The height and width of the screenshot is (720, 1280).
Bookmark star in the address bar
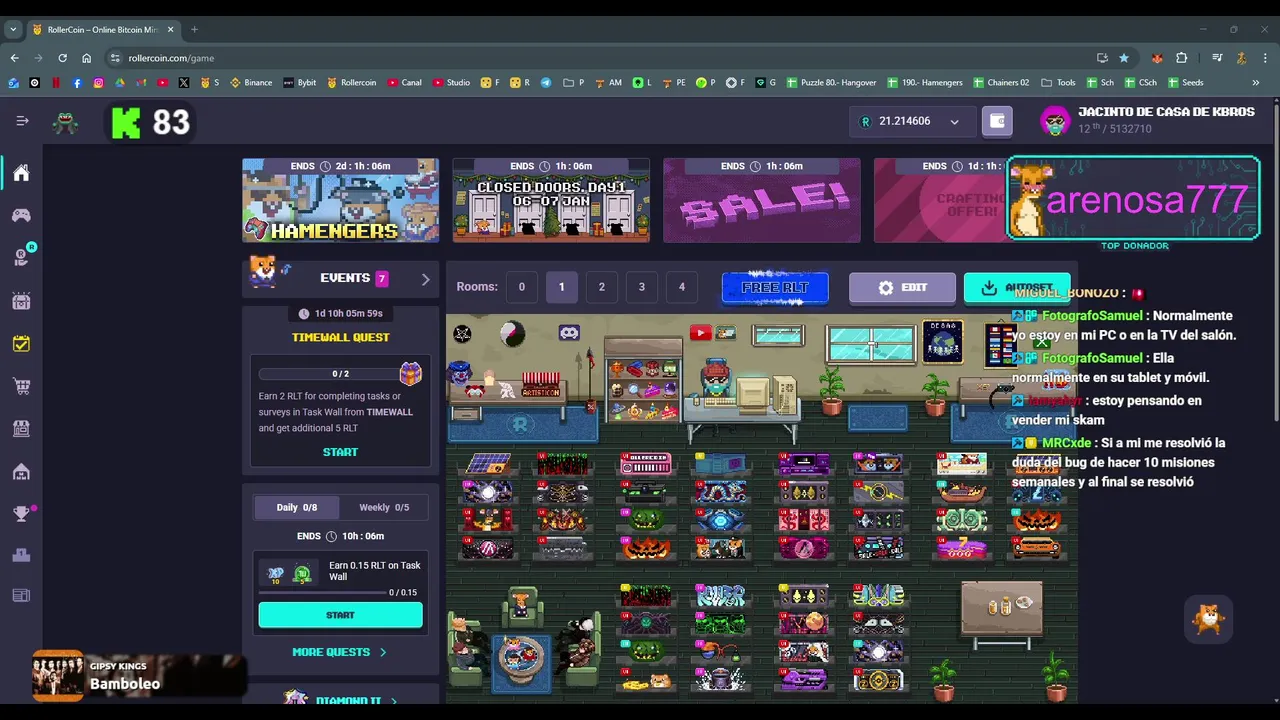pyautogui.click(x=1124, y=58)
